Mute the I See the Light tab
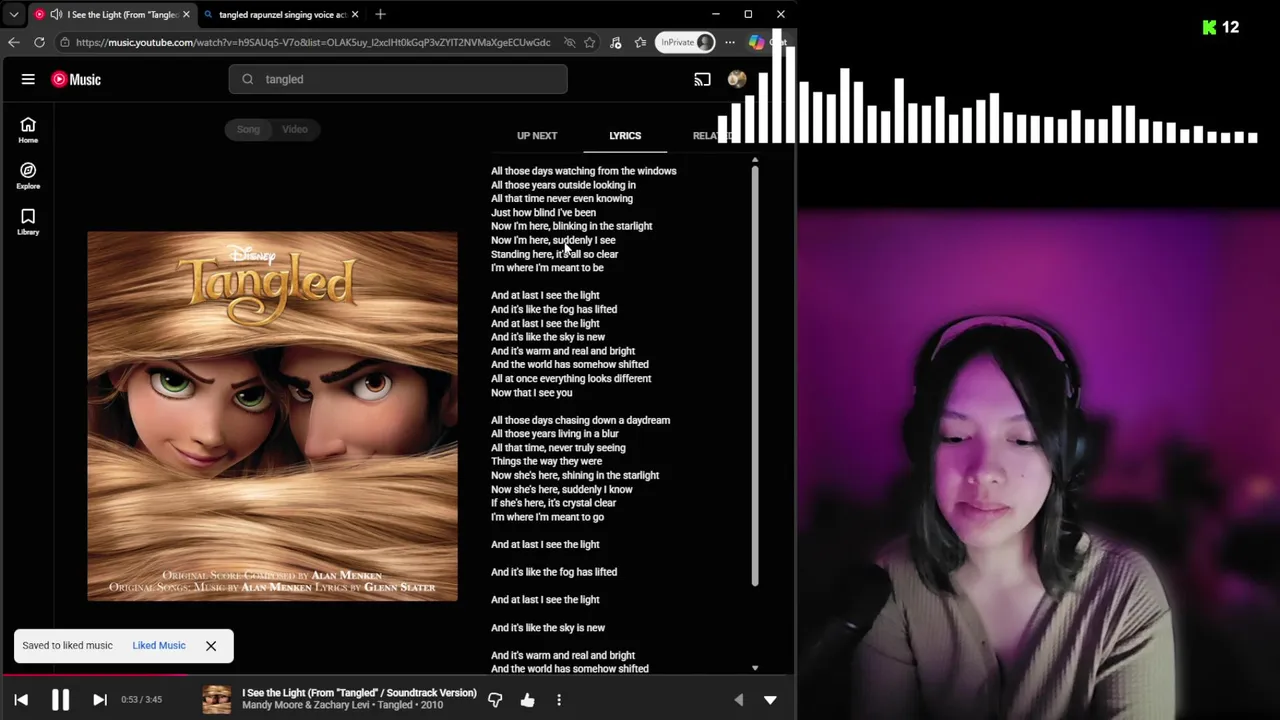Screen dimensions: 1280x720 click(56, 14)
